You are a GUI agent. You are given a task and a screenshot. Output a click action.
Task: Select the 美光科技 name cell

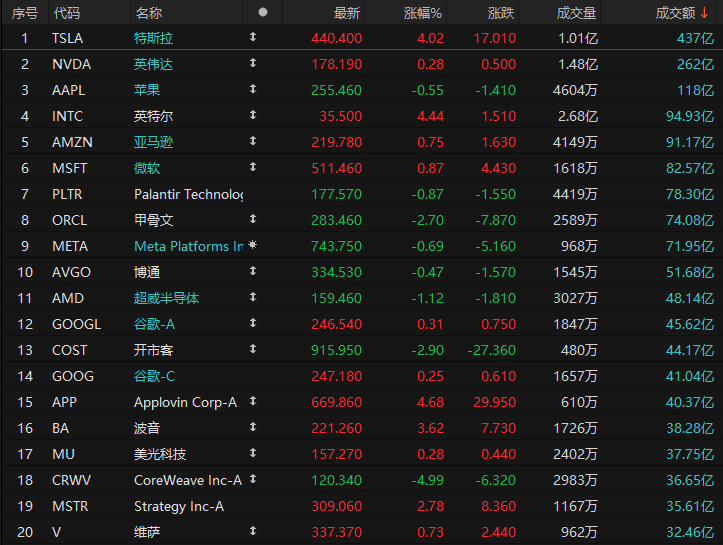coord(160,454)
